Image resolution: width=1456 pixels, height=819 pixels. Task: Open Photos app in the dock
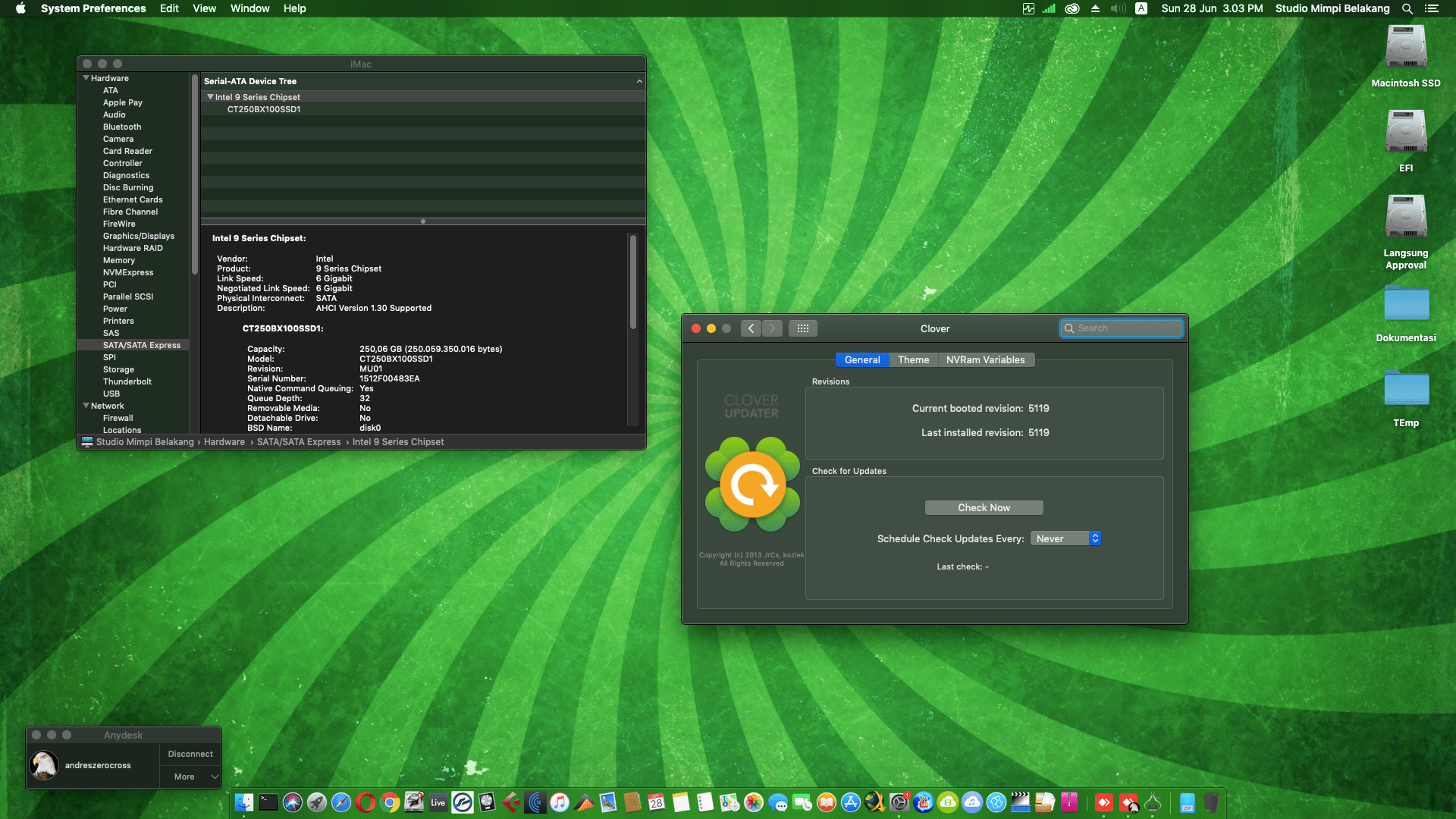(x=754, y=802)
